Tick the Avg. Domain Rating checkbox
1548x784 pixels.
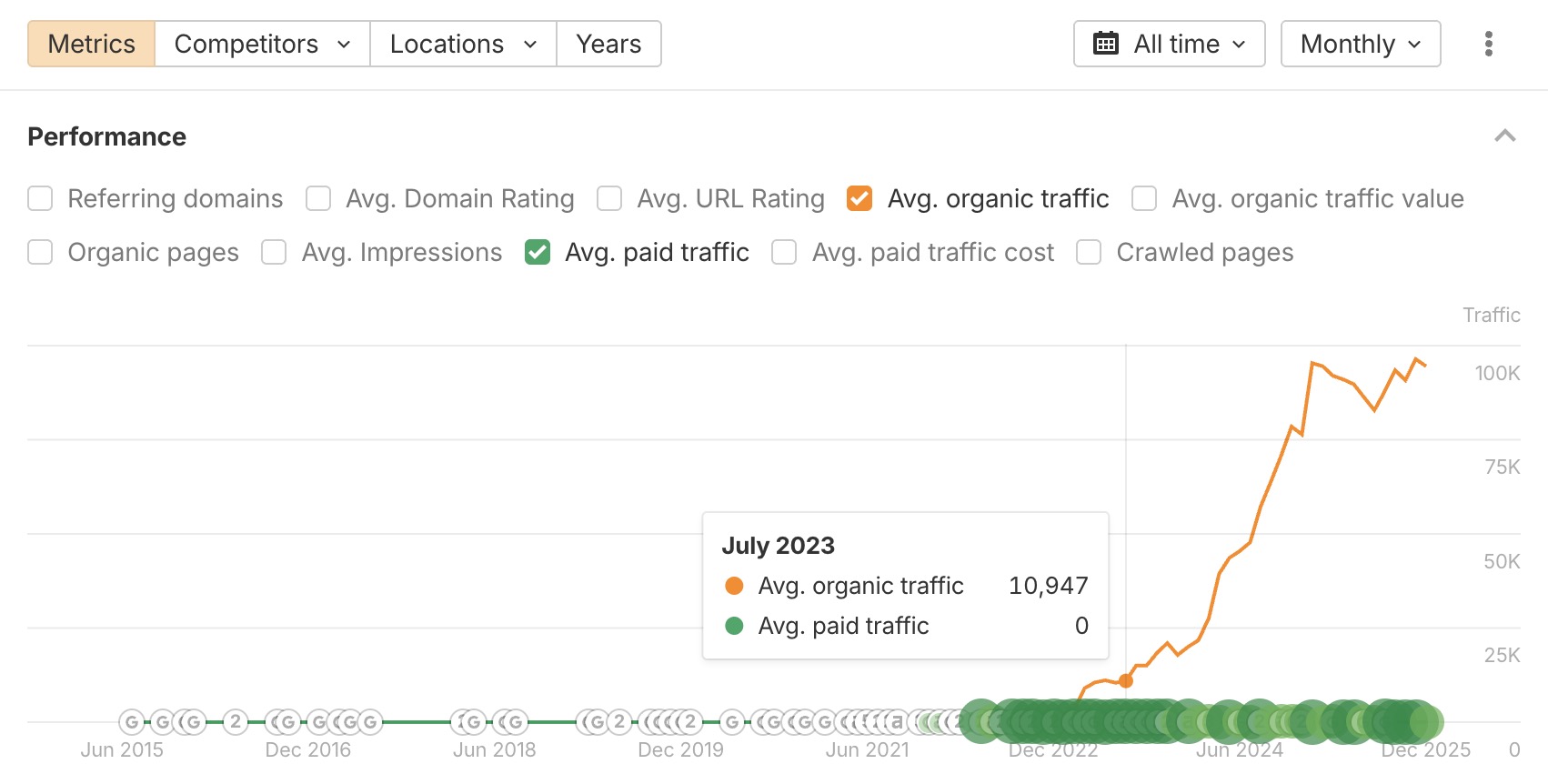[x=318, y=198]
